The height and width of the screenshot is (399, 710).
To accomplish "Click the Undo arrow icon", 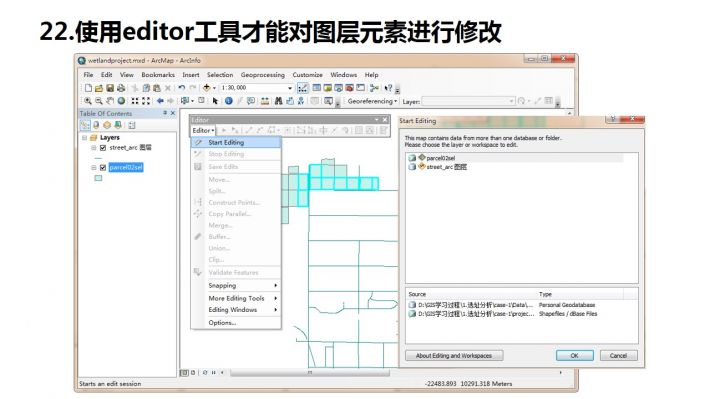I will pos(182,88).
